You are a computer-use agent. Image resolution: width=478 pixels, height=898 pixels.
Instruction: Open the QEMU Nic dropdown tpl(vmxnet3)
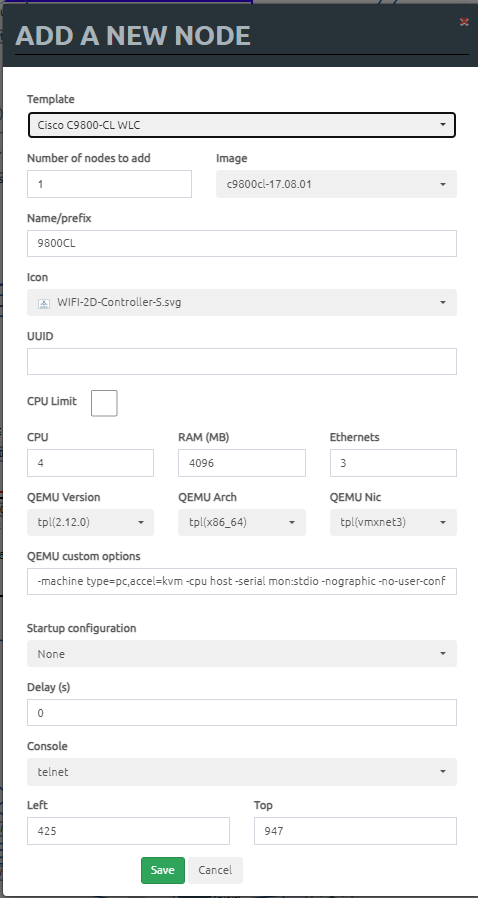(x=393, y=522)
